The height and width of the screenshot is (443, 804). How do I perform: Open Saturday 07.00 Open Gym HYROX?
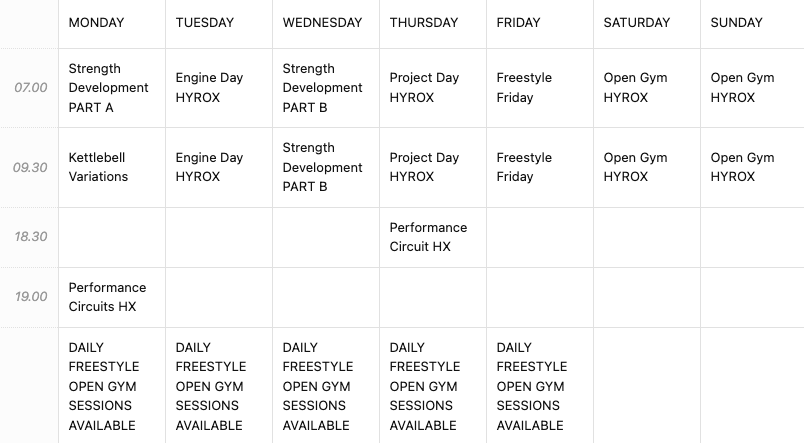[635, 88]
